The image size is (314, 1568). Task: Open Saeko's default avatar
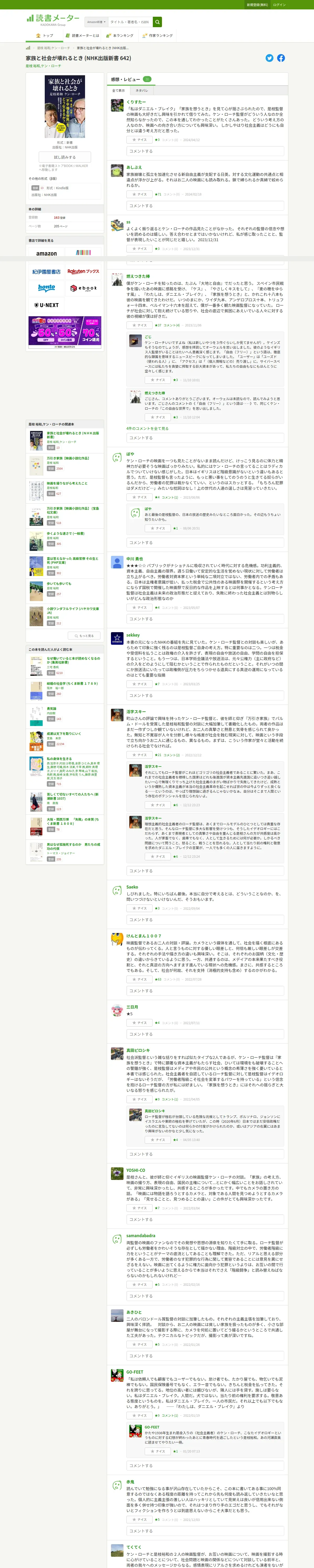117,891
